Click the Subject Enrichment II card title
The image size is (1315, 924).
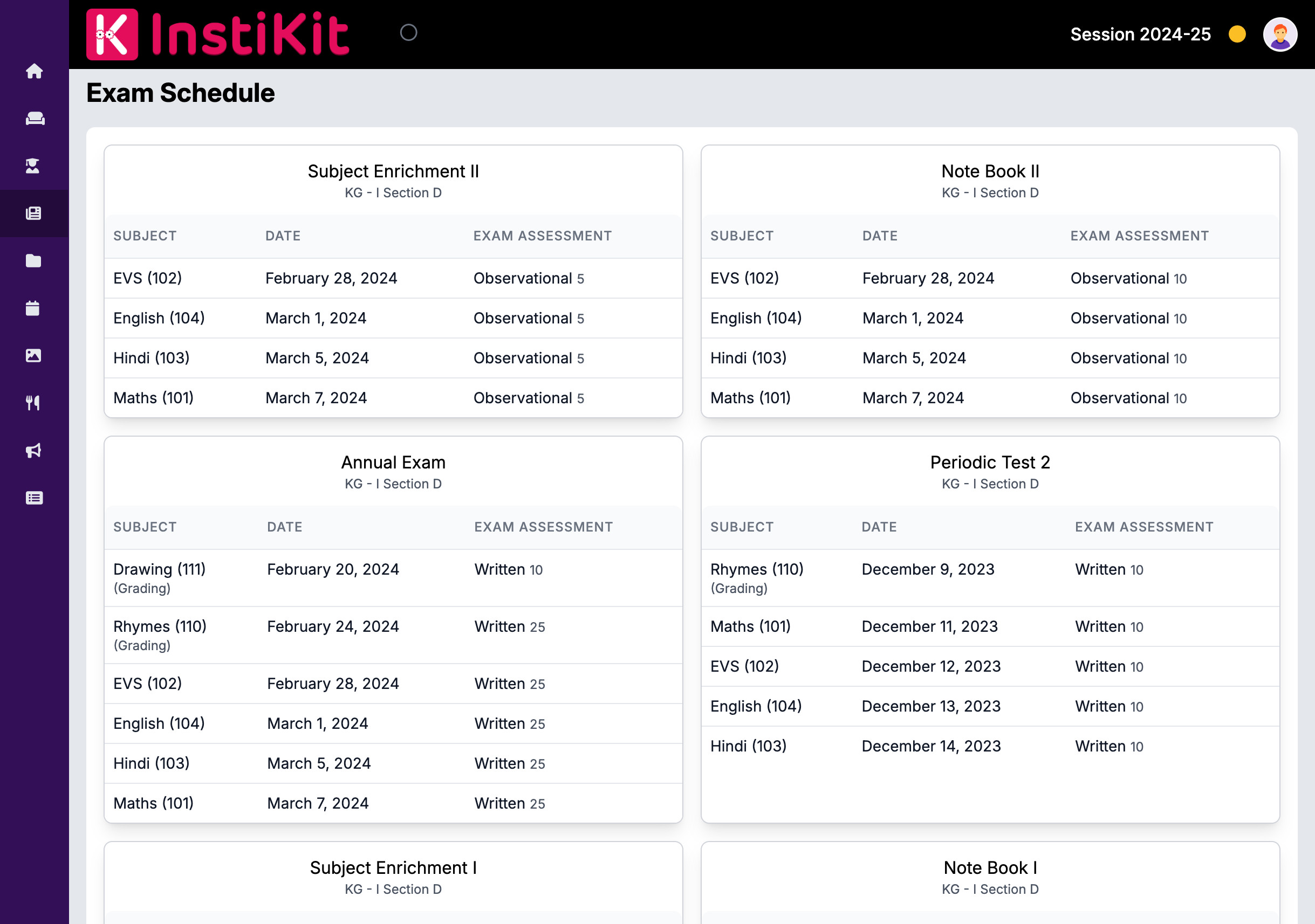click(393, 171)
